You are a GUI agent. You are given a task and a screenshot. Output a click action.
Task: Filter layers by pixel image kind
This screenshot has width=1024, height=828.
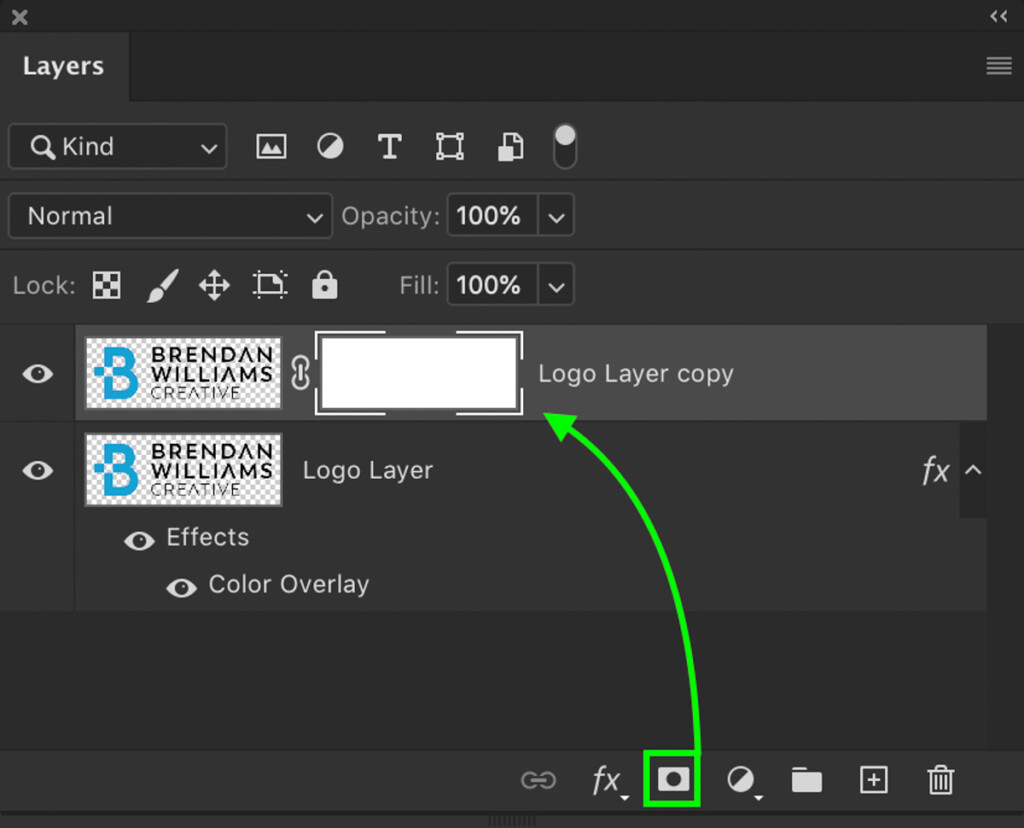pos(271,146)
